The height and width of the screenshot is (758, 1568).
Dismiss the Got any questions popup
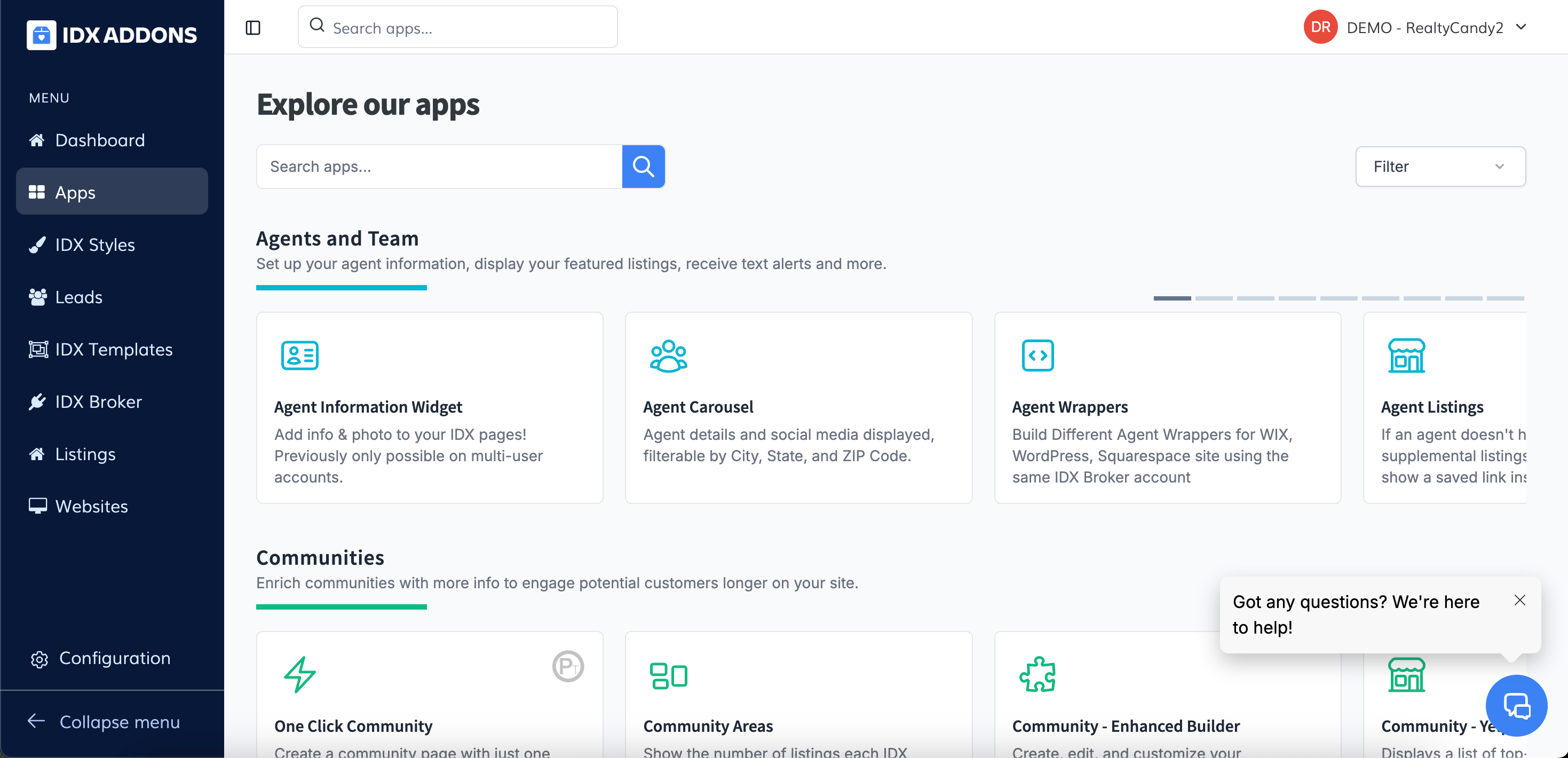click(x=1519, y=601)
